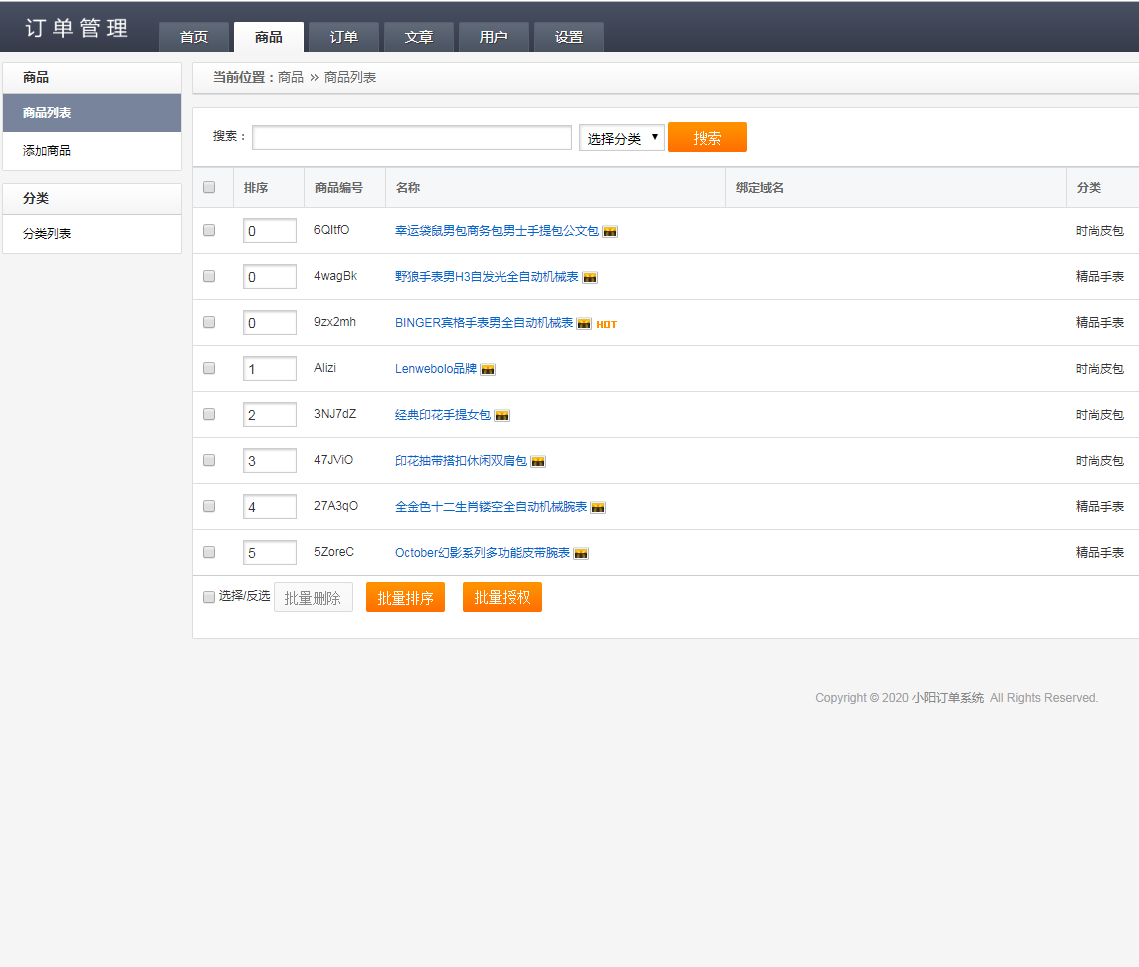
Task: Click image icon beside 经典印花手提女包
Action: point(502,415)
